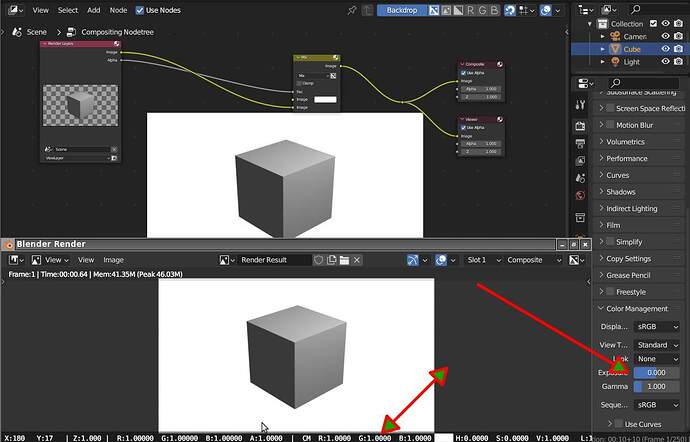Toggle the node editor overlays icon
Screen dimensions: 690x442
(546, 10)
